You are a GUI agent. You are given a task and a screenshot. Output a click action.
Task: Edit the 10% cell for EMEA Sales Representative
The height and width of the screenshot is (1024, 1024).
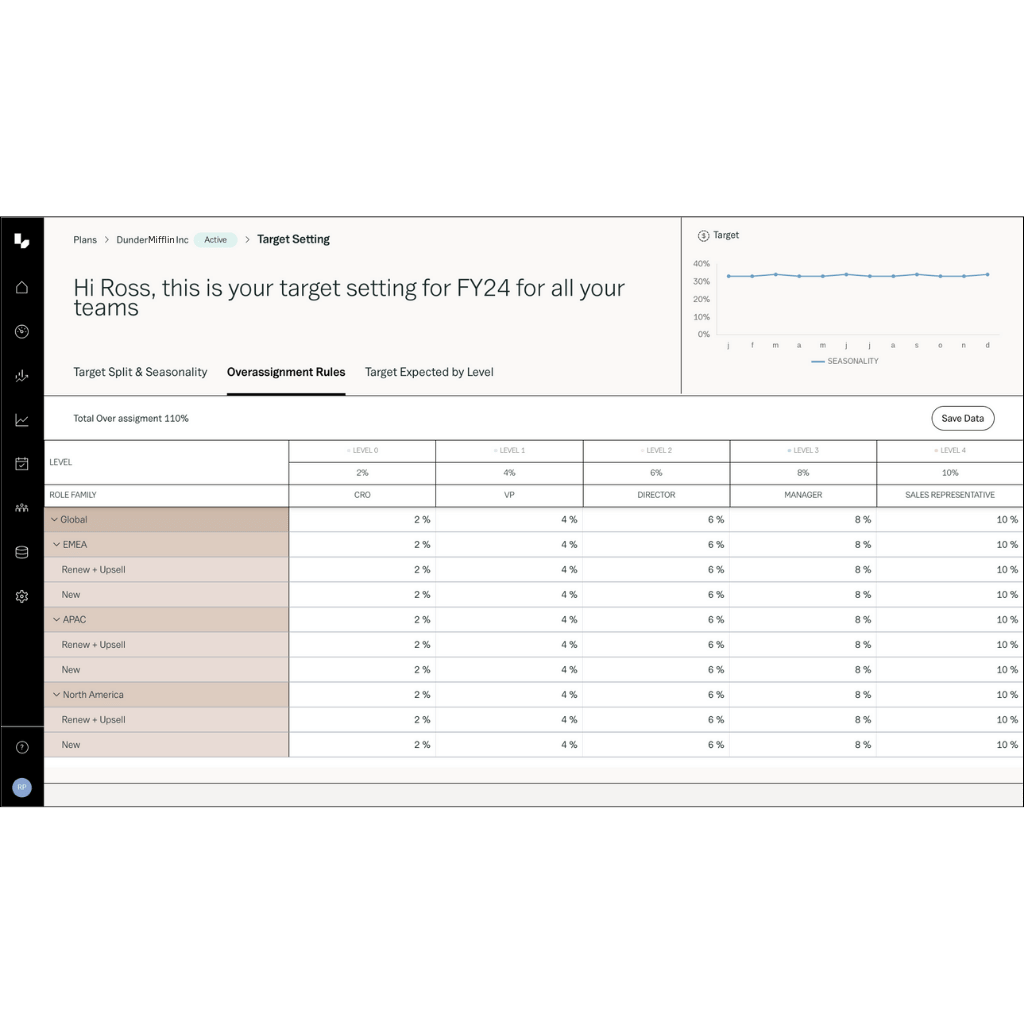[x=949, y=544]
